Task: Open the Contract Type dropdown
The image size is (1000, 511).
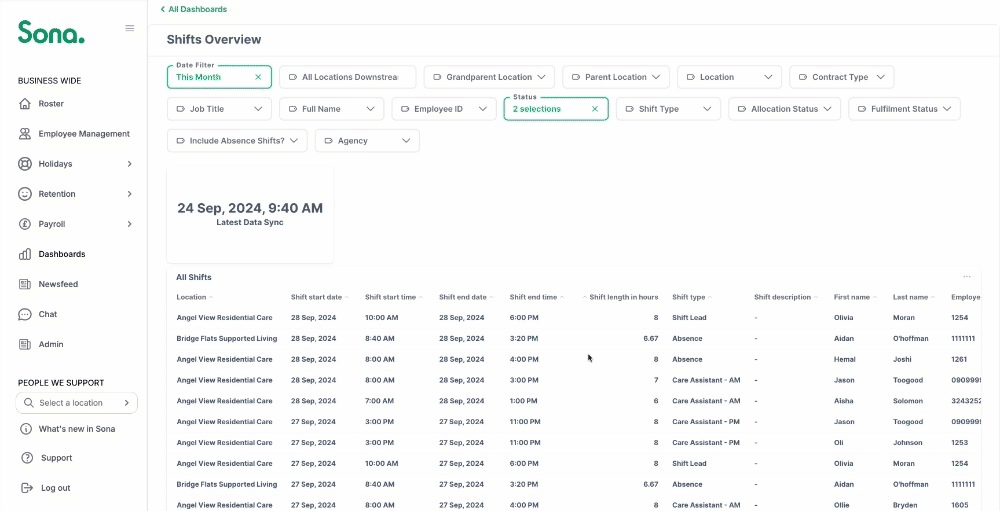Action: (842, 77)
